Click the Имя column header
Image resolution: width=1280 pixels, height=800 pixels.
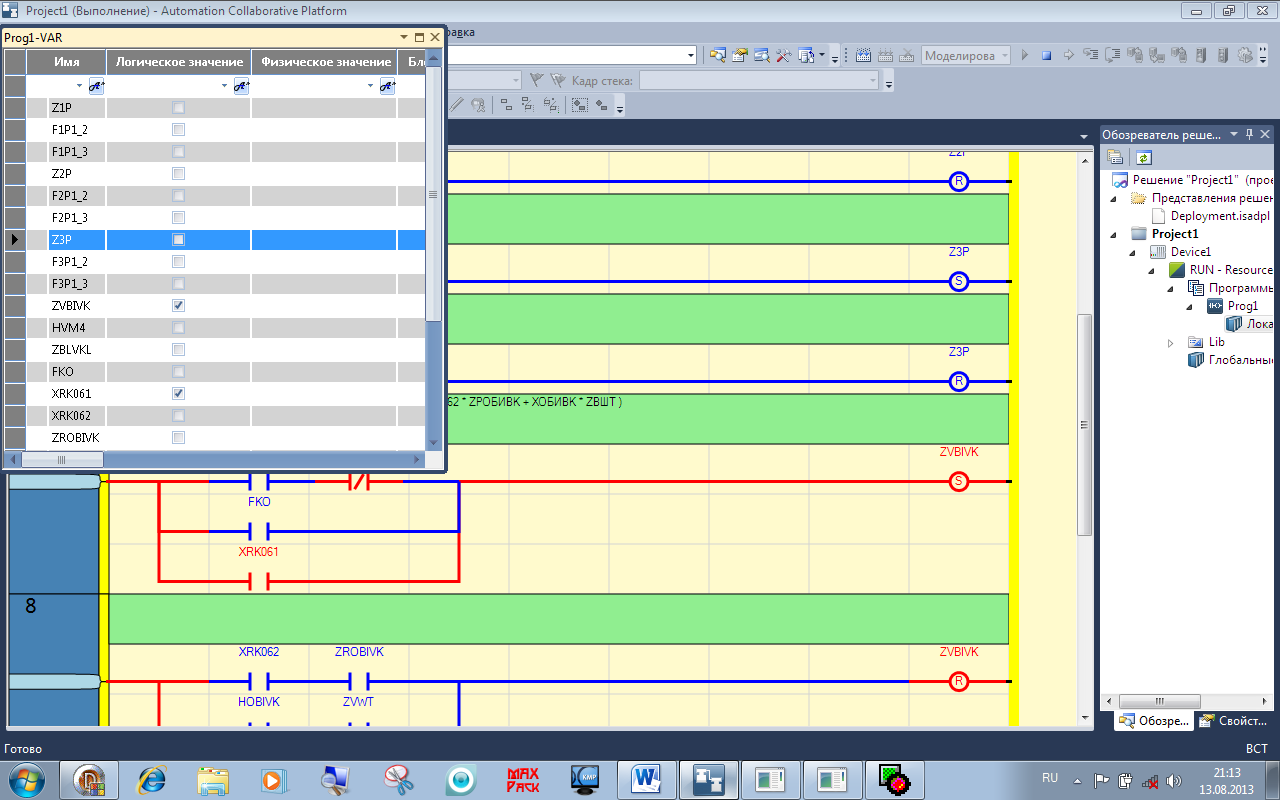point(66,62)
